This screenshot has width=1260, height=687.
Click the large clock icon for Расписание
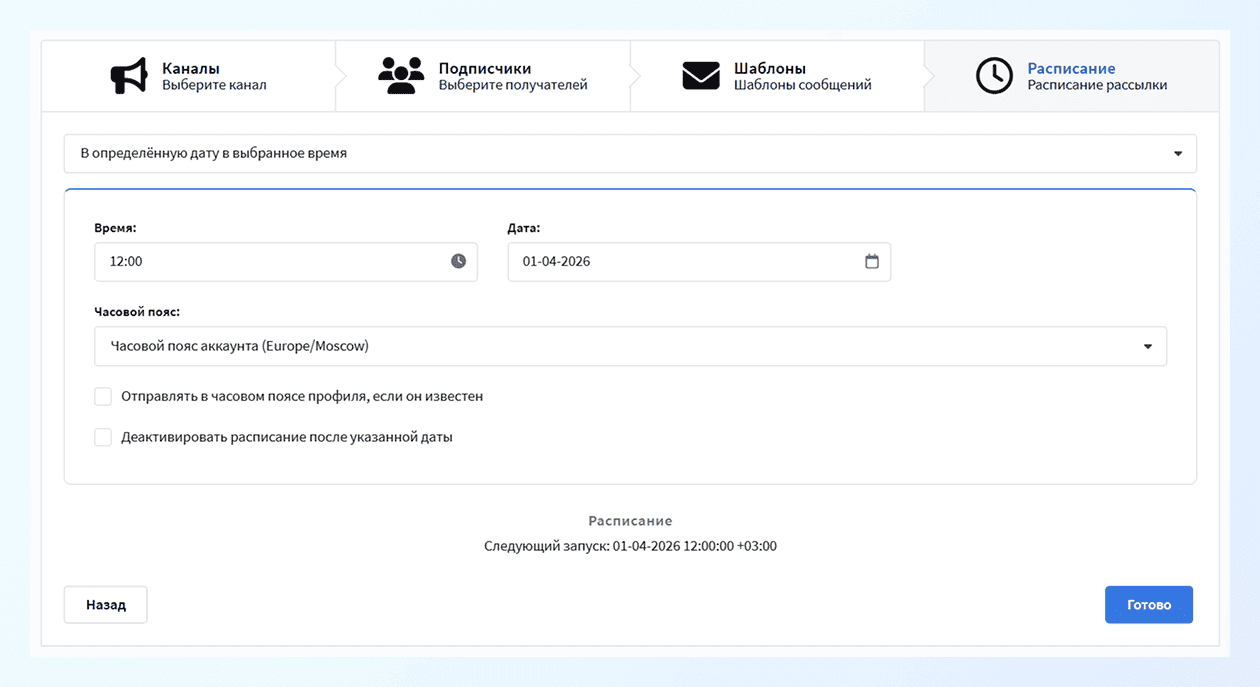pyautogui.click(x=994, y=77)
